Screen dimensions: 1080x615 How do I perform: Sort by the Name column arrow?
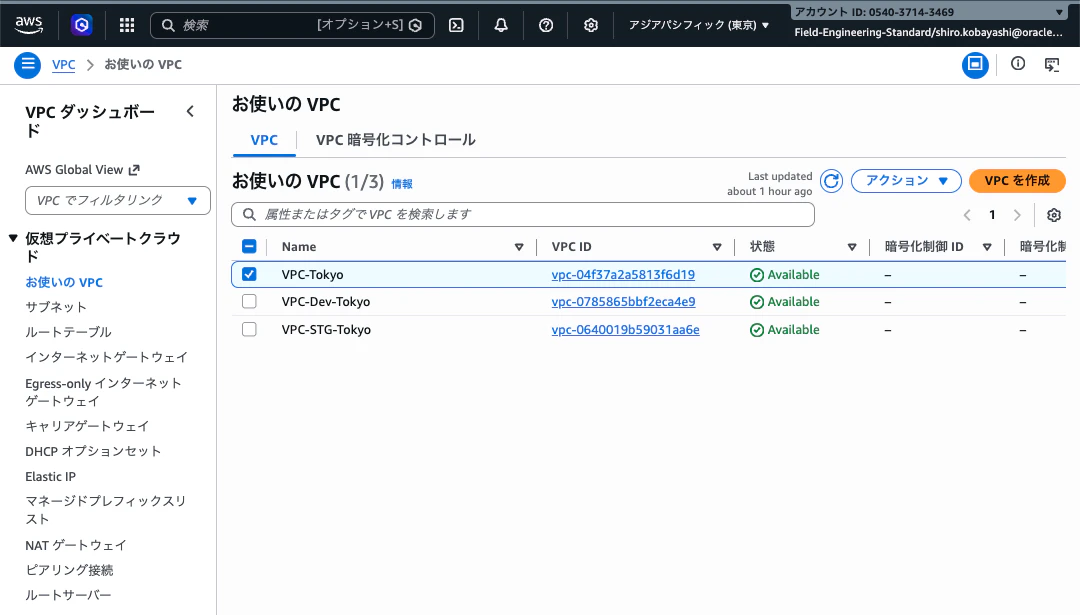519,247
